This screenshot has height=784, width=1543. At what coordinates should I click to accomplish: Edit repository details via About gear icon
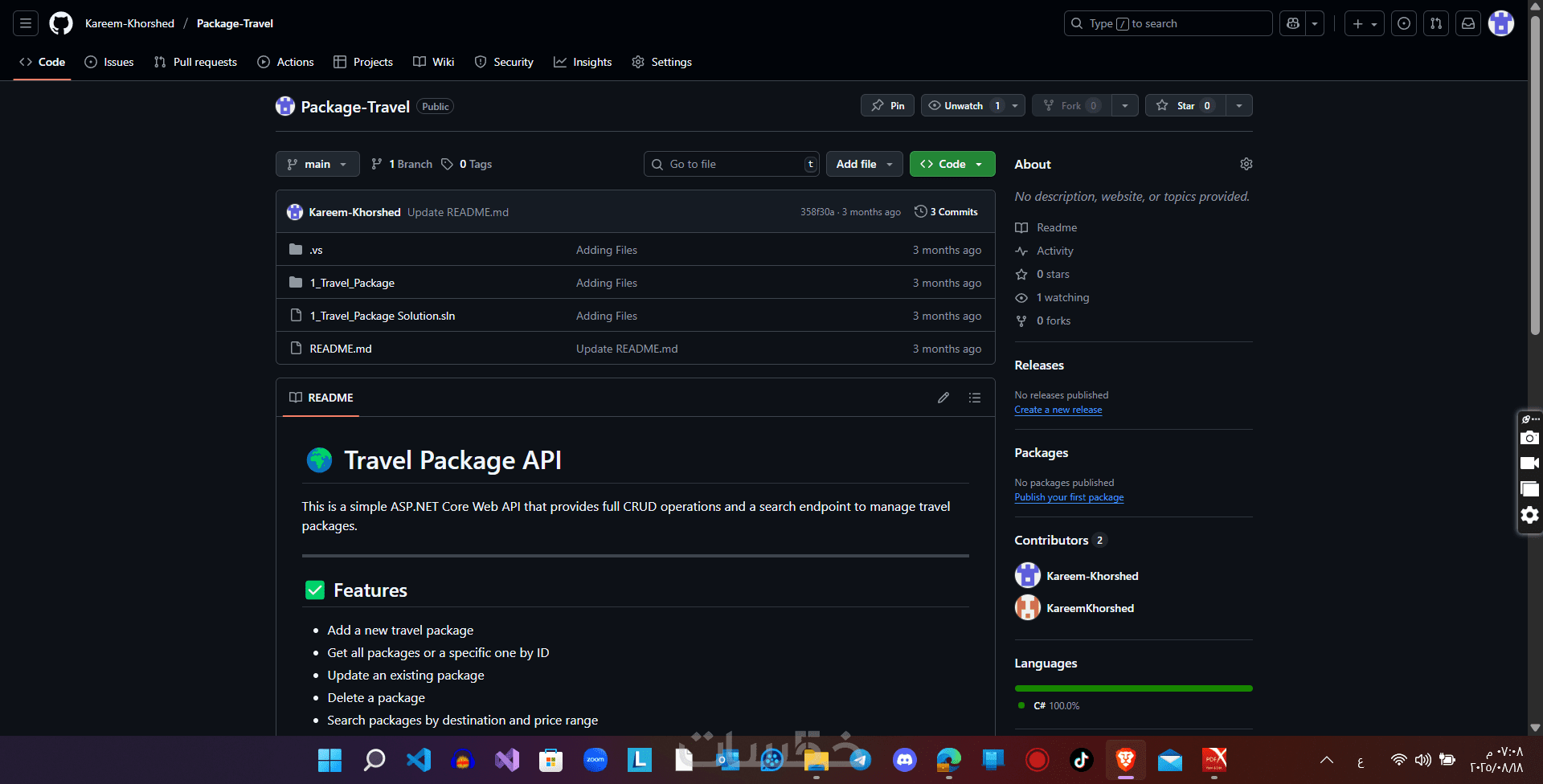pyautogui.click(x=1246, y=164)
